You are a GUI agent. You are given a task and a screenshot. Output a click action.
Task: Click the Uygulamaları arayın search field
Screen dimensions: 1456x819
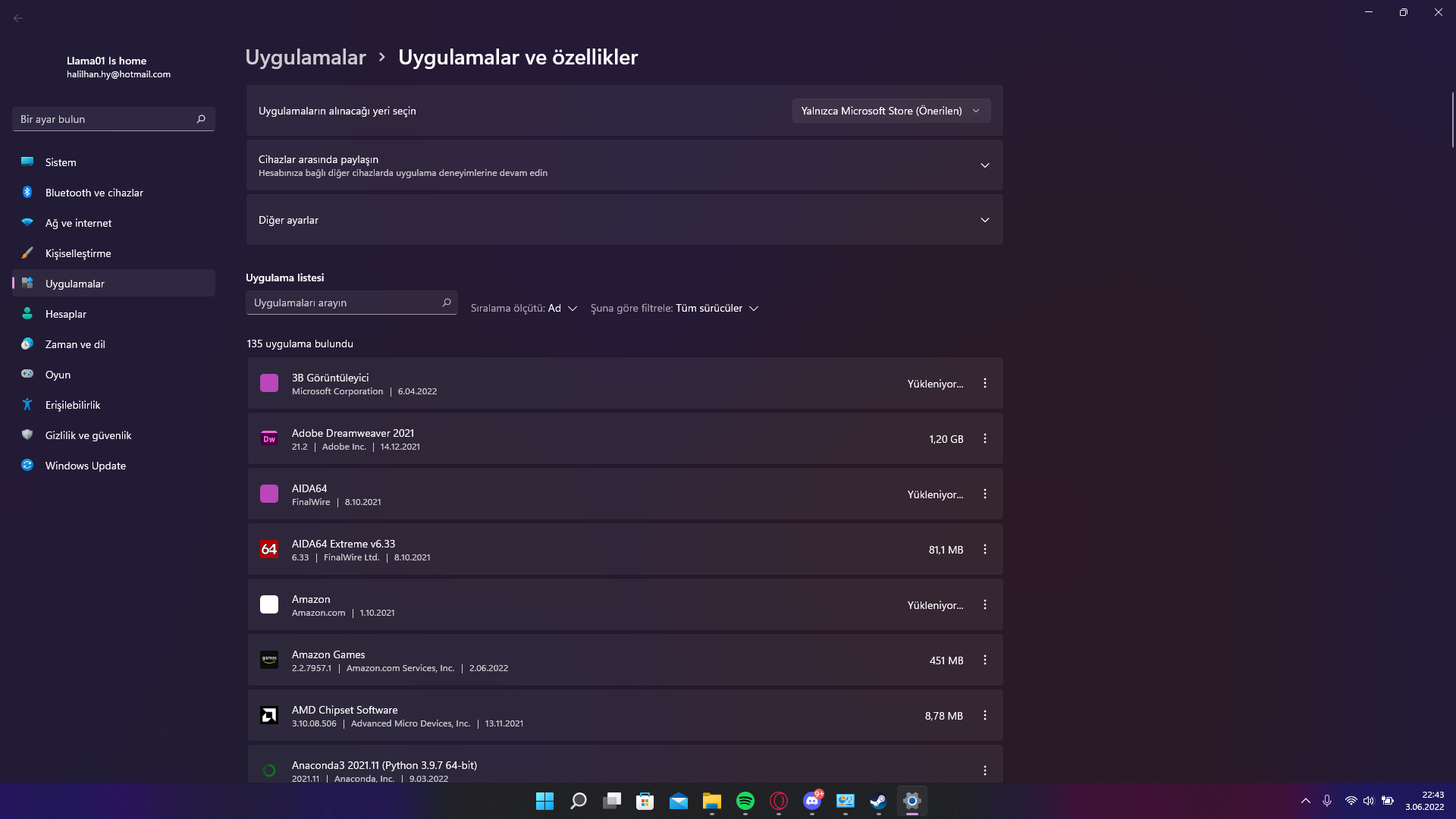[x=345, y=303]
